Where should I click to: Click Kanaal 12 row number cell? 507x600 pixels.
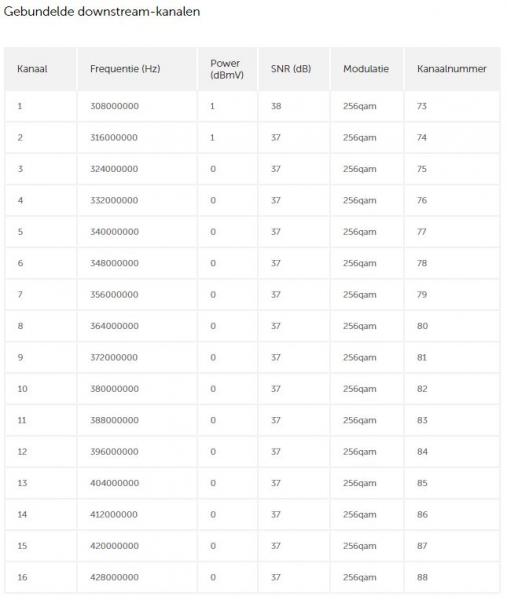coord(22,452)
